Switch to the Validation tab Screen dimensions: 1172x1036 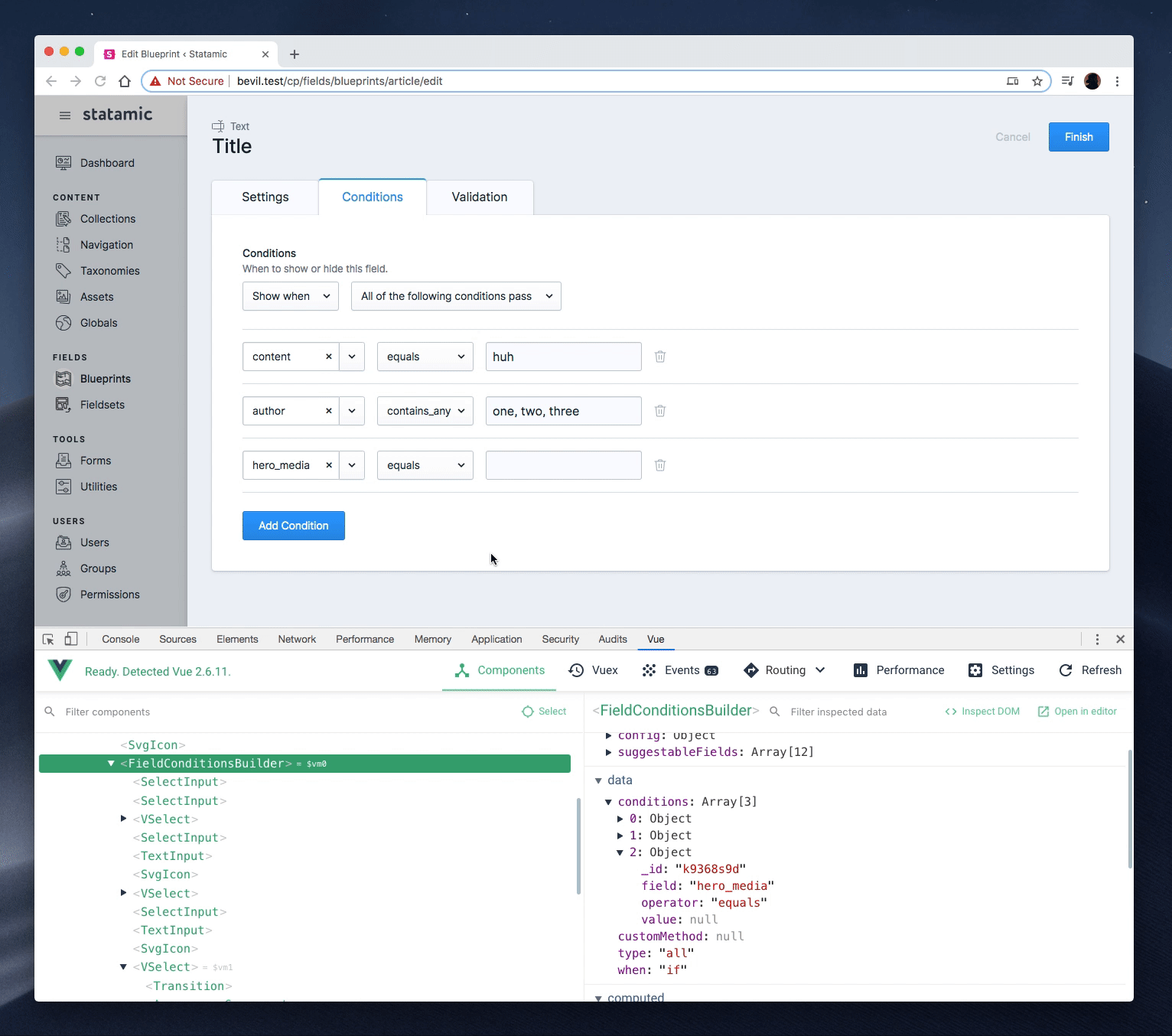click(x=480, y=197)
